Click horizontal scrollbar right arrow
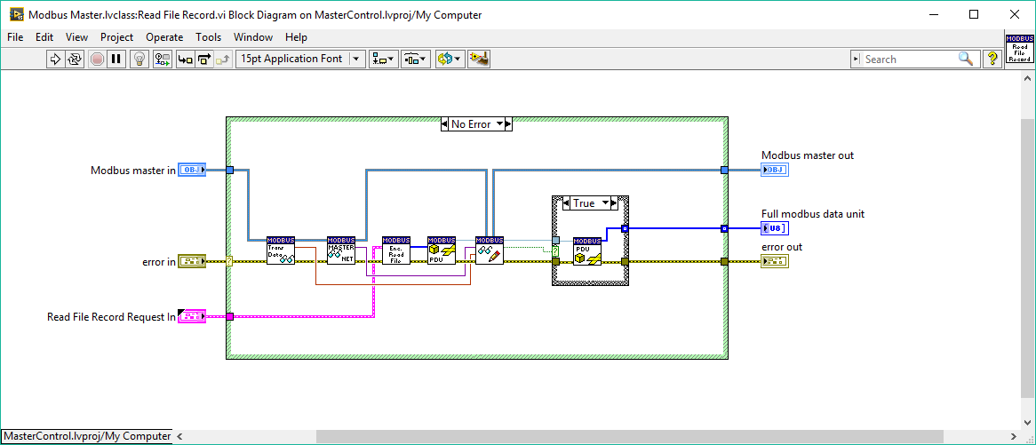Image resolution: width=1036 pixels, height=445 pixels. 1015,436
